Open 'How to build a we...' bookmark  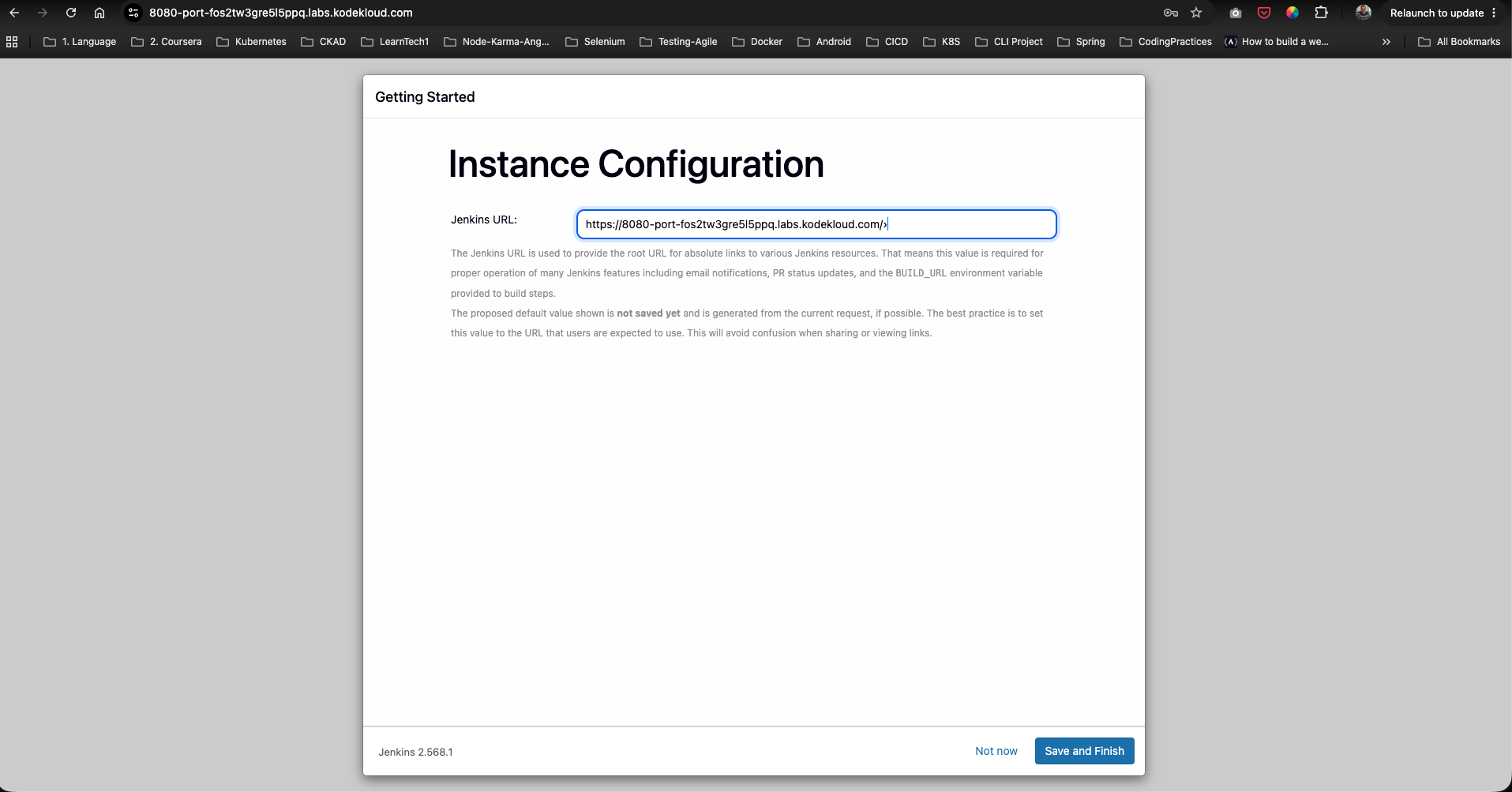1277,42
